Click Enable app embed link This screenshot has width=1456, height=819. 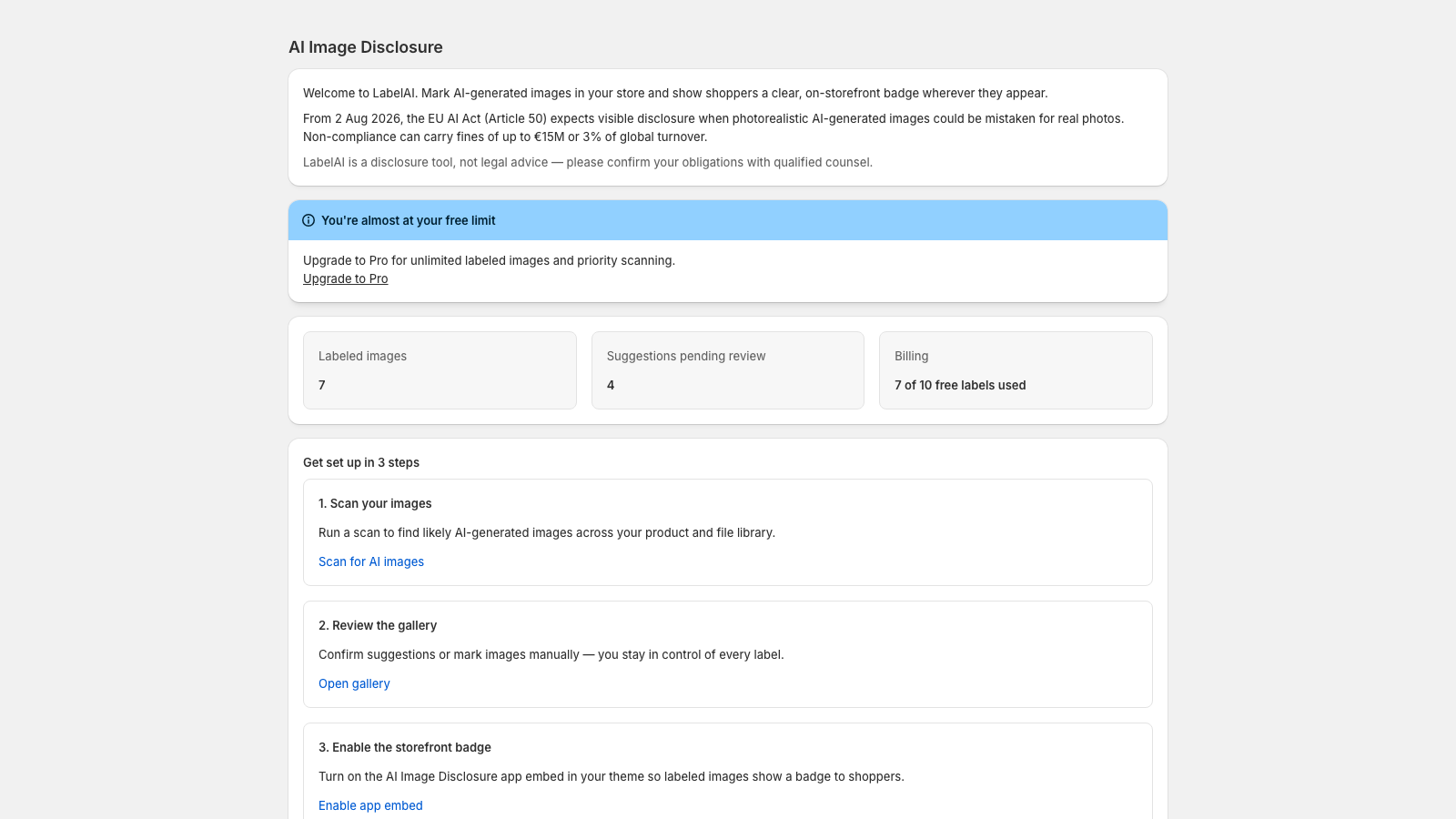point(370,805)
